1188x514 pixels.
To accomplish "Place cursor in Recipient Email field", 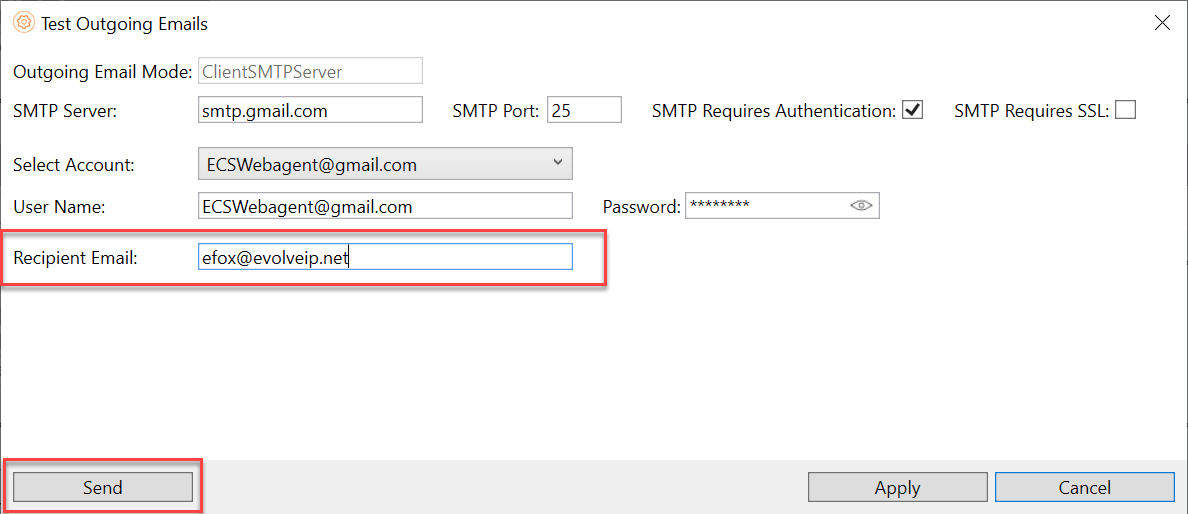I will (x=385, y=257).
